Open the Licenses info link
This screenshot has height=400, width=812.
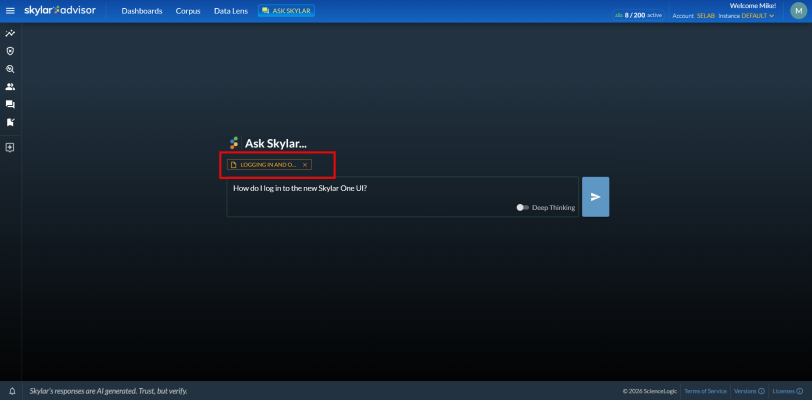click(787, 391)
